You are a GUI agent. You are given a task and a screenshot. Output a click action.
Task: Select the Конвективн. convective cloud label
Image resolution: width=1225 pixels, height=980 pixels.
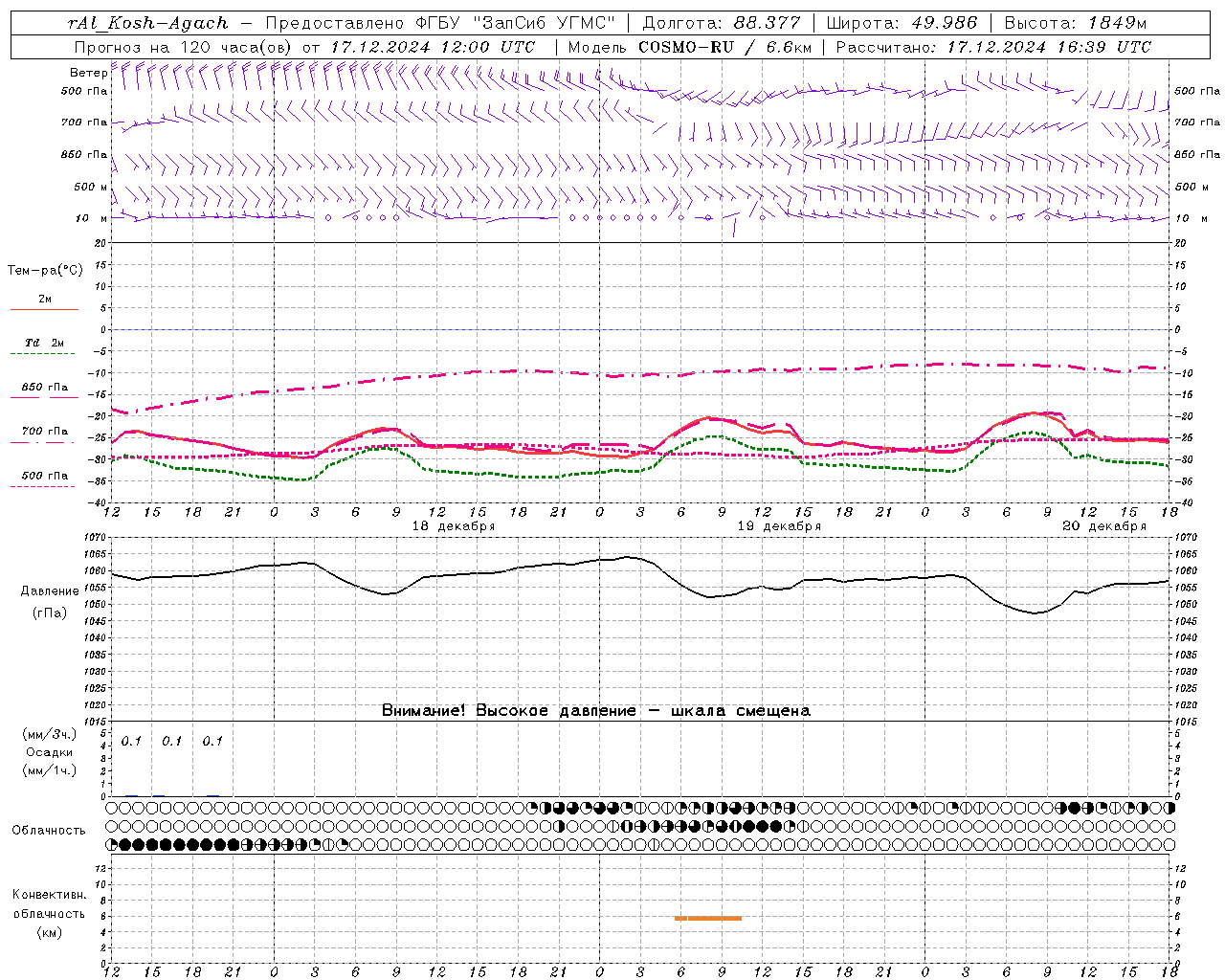[x=50, y=895]
